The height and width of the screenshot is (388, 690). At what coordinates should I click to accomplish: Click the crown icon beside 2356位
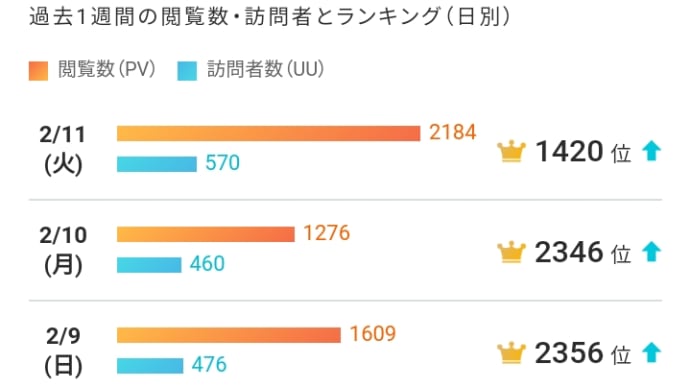(x=511, y=353)
